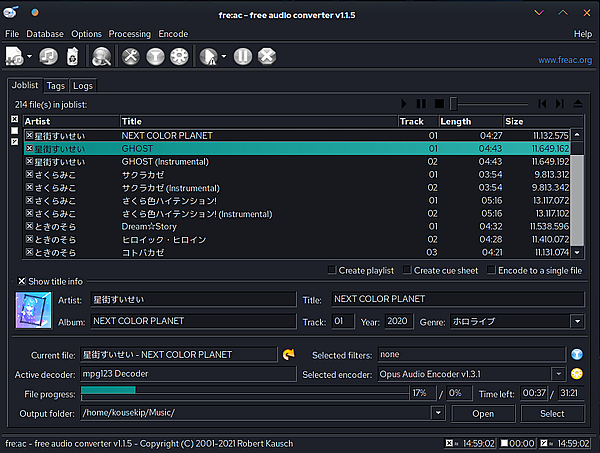Open Encode menu
This screenshot has width=600, height=453.
(173, 34)
